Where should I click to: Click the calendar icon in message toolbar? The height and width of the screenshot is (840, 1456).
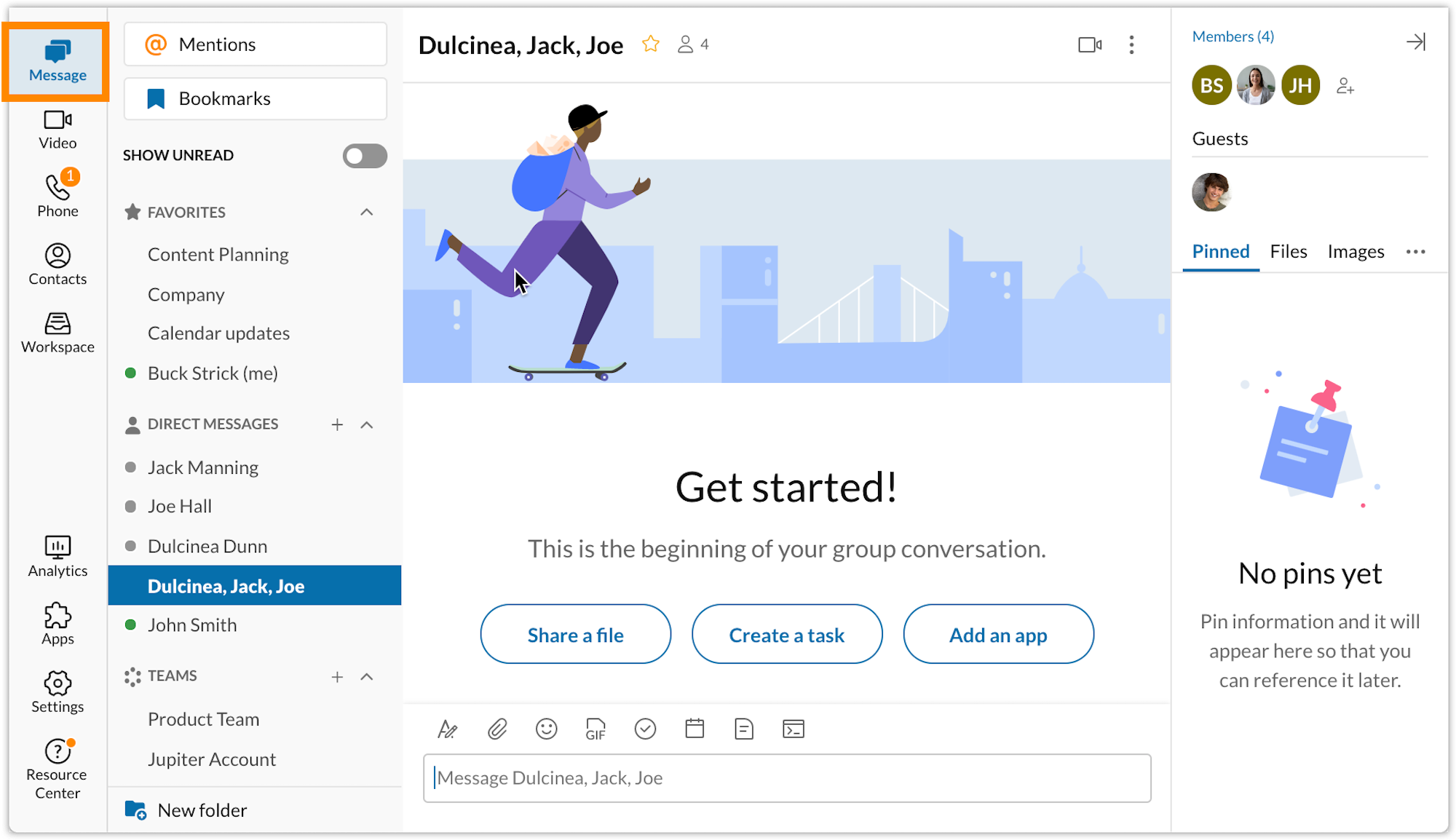(694, 729)
